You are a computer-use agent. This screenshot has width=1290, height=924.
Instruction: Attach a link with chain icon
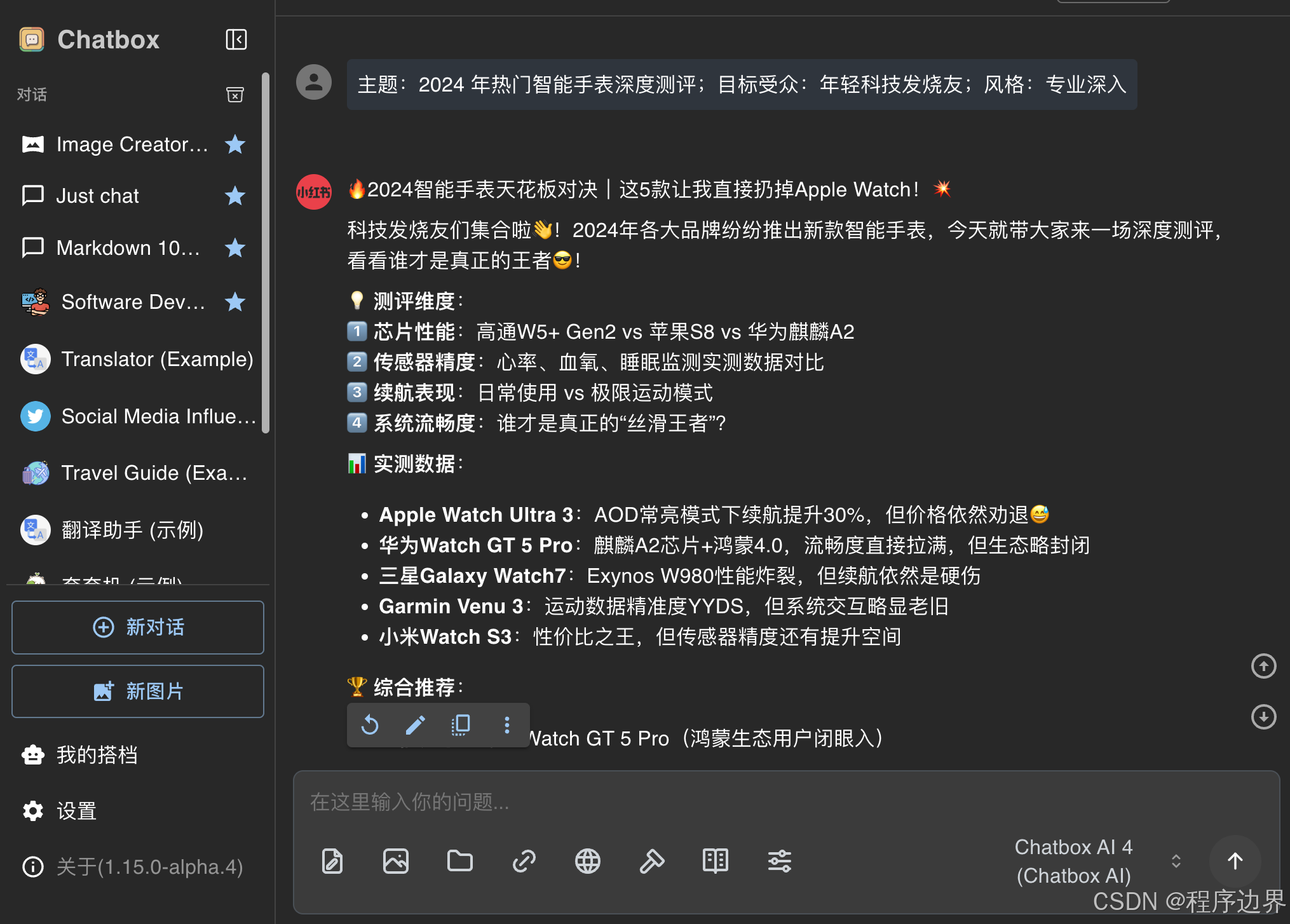point(524,861)
